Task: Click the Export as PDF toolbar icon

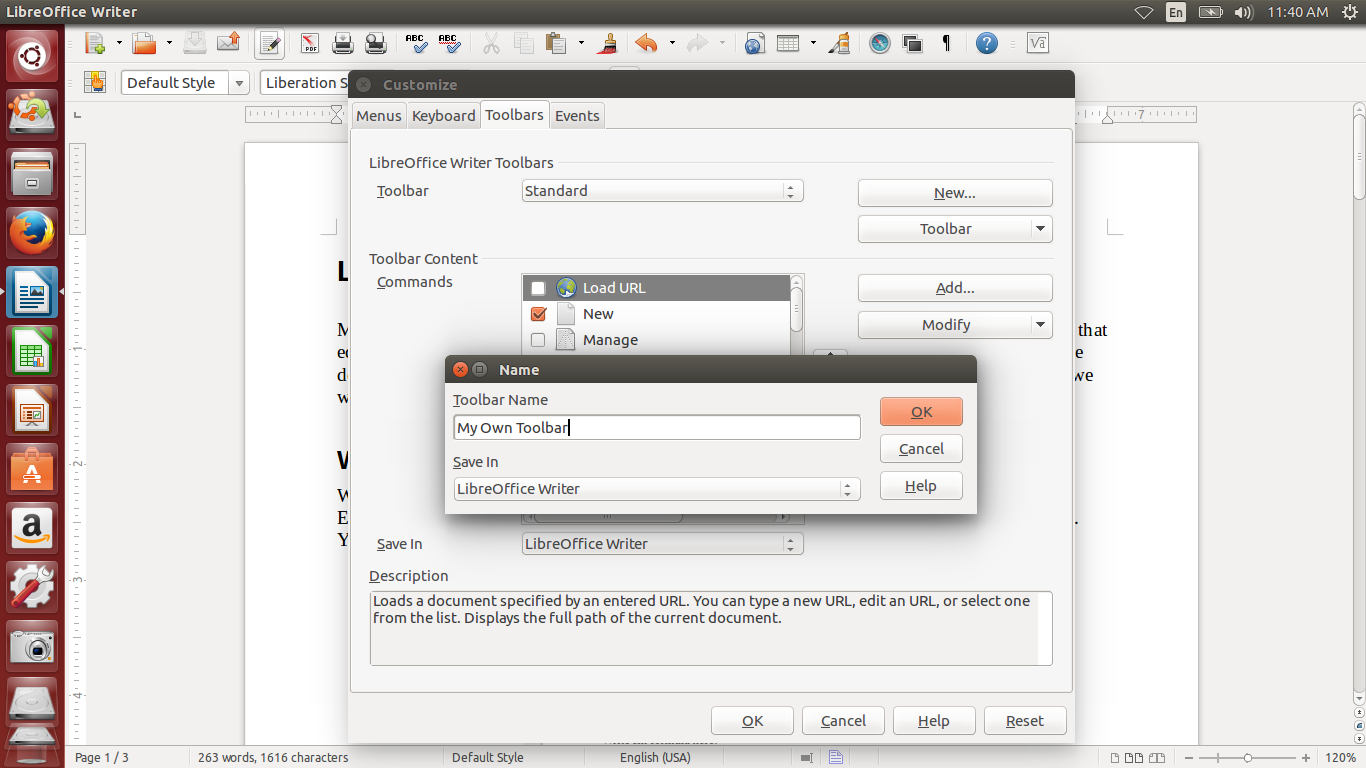Action: (x=309, y=43)
